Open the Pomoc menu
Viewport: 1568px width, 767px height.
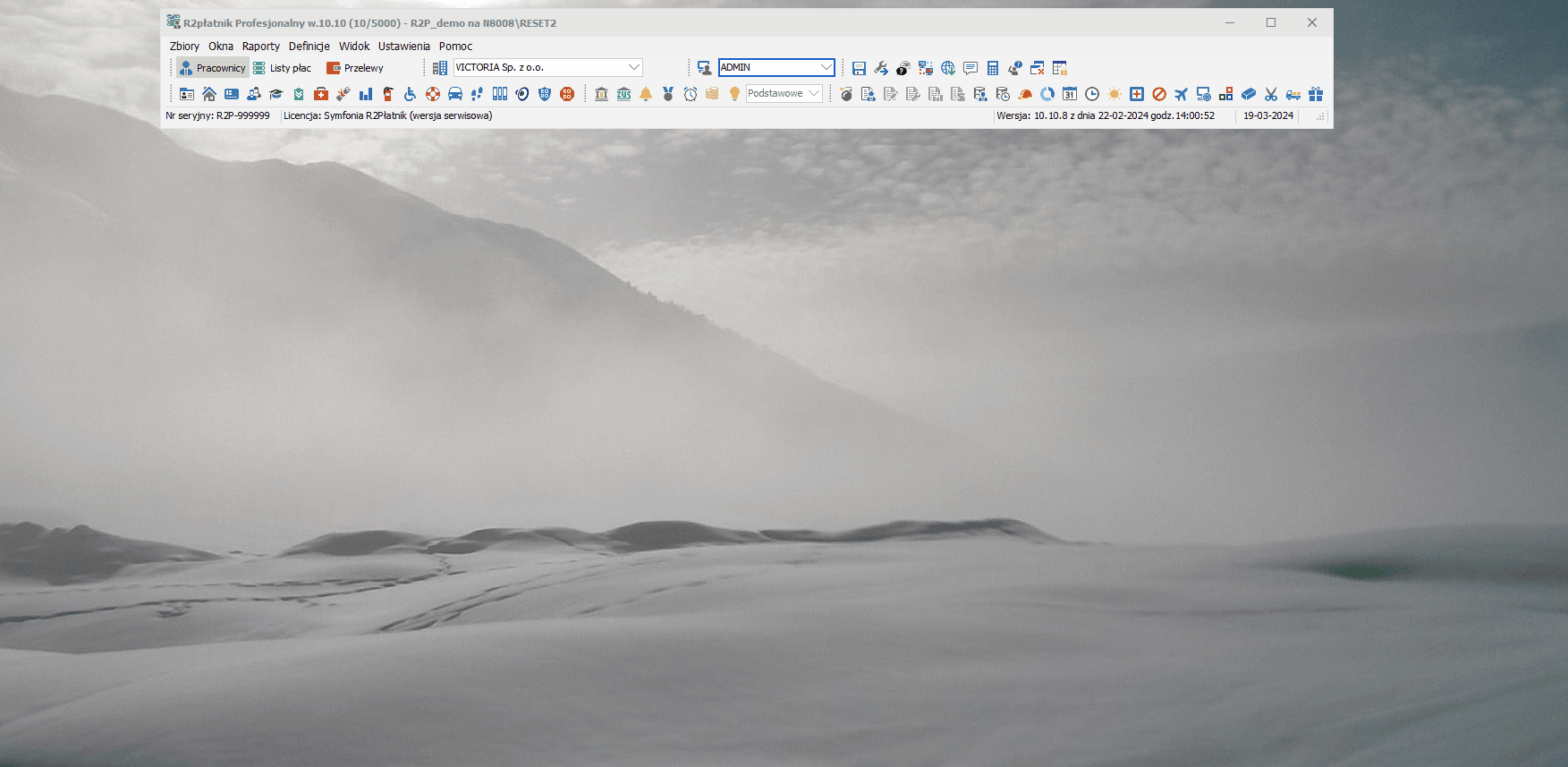point(455,47)
